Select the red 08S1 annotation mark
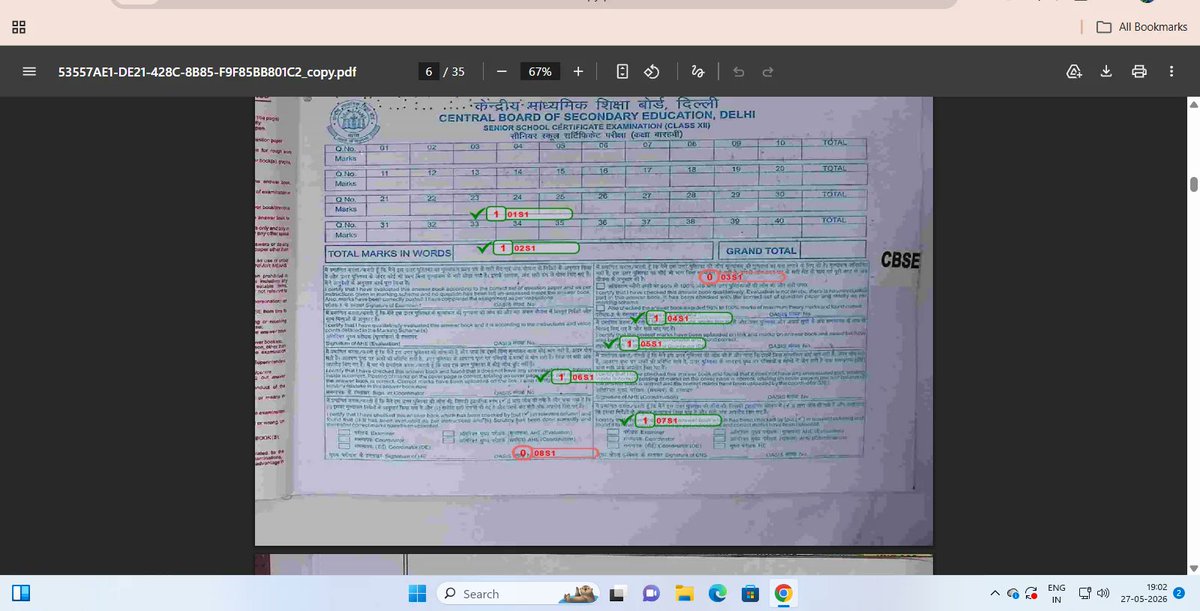 [x=556, y=453]
